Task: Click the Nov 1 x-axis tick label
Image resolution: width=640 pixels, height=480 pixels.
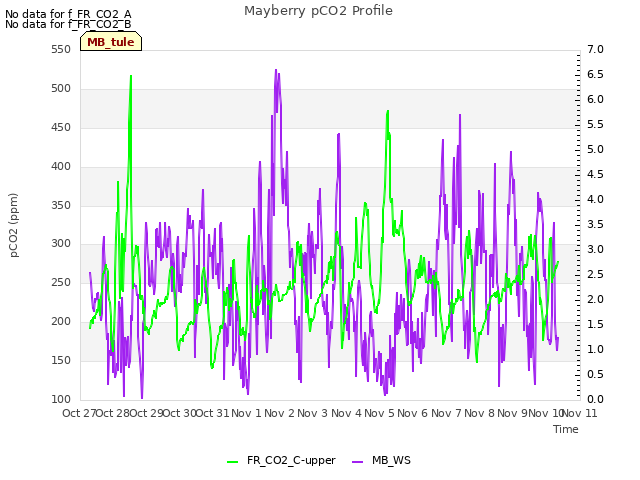Action: click(x=246, y=413)
